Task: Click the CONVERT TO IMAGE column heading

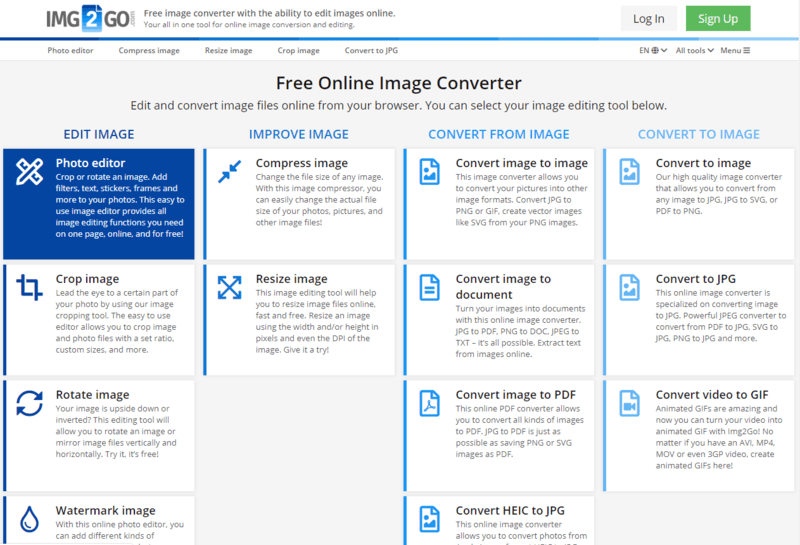Action: pyautogui.click(x=698, y=134)
